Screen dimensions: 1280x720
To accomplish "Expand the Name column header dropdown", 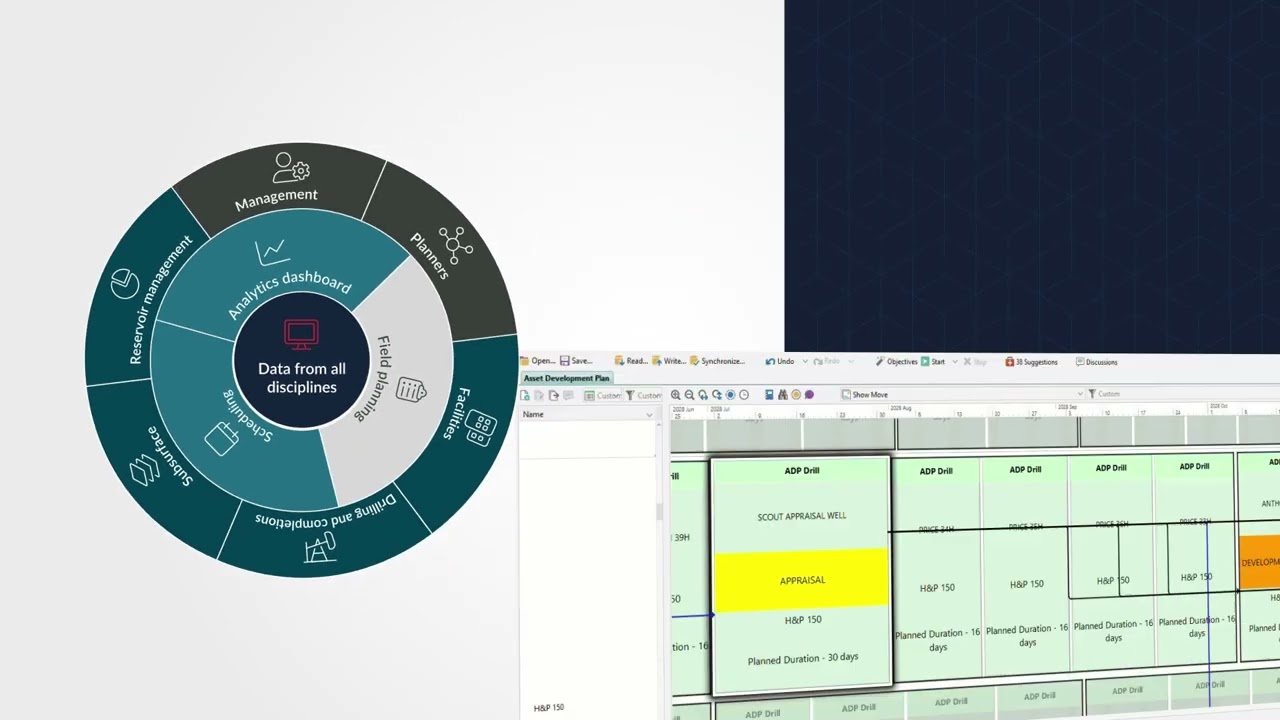I will 649,414.
